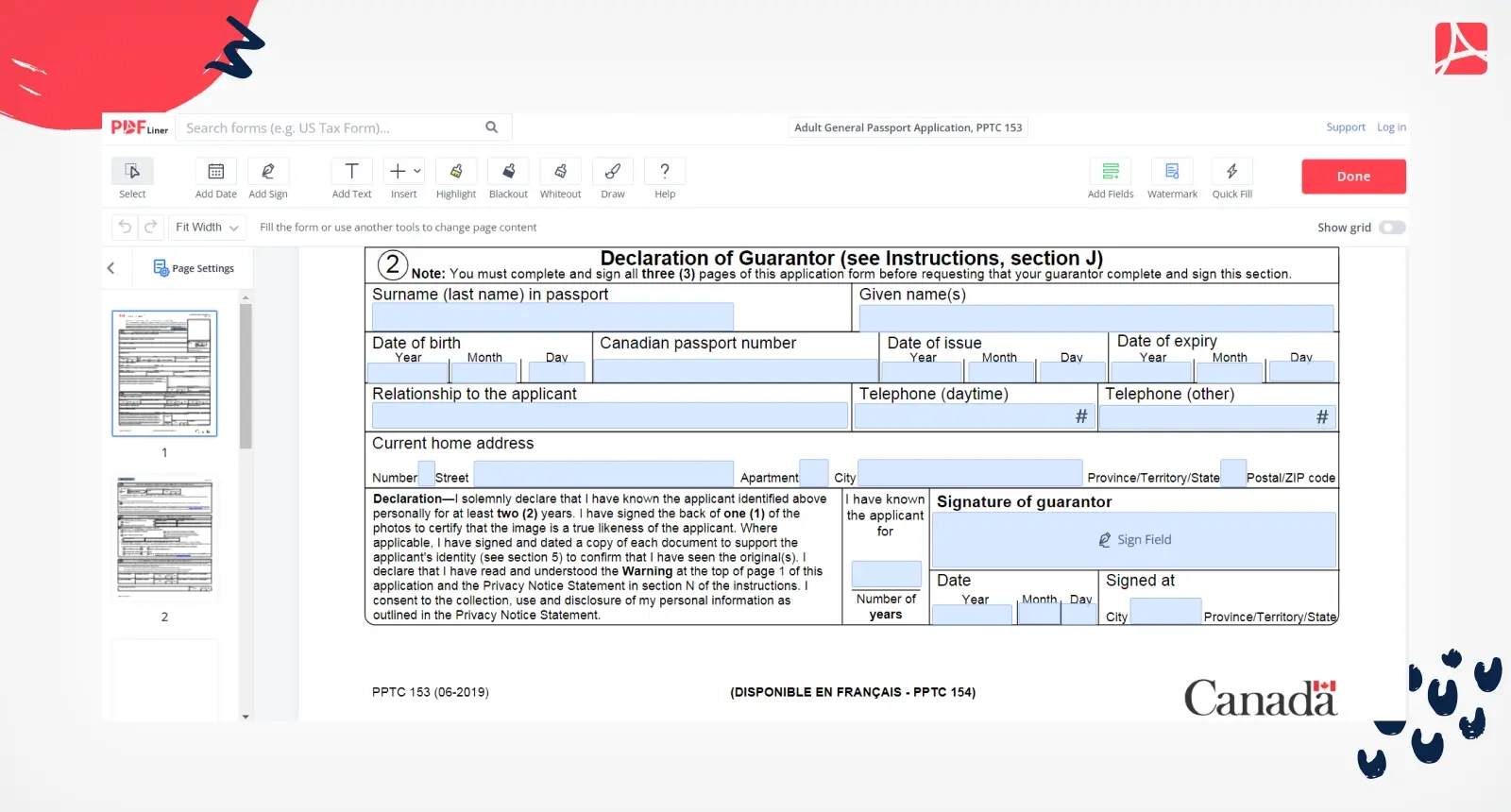Select the Select tool icon
Image resolution: width=1511 pixels, height=812 pixels.
pyautogui.click(x=132, y=171)
